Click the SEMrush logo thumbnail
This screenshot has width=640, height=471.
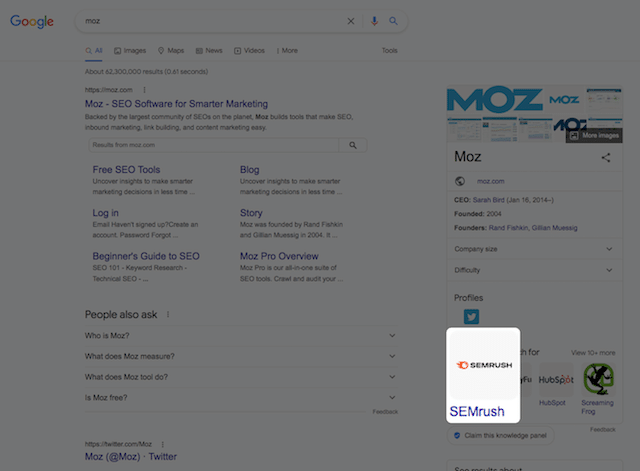[484, 366]
